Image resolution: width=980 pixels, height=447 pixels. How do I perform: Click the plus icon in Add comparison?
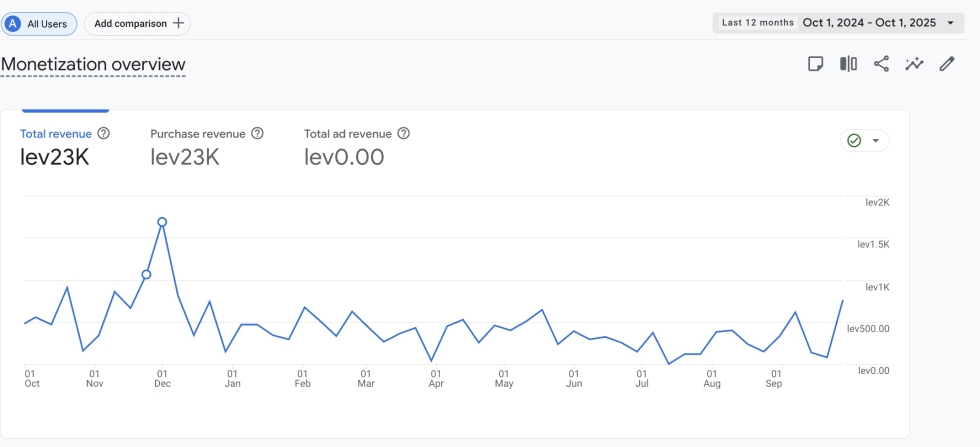point(178,23)
